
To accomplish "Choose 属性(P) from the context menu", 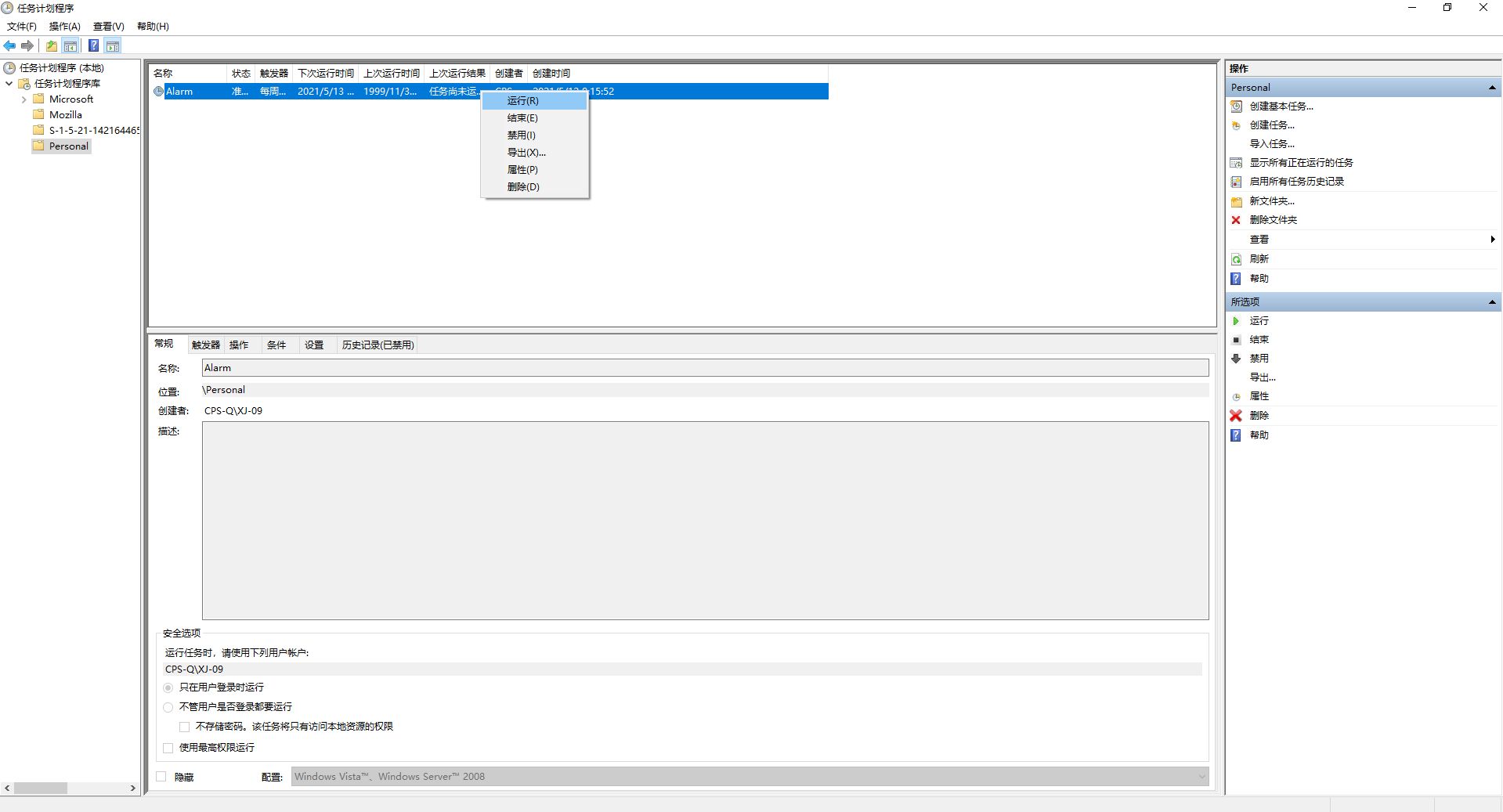I will click(522, 170).
